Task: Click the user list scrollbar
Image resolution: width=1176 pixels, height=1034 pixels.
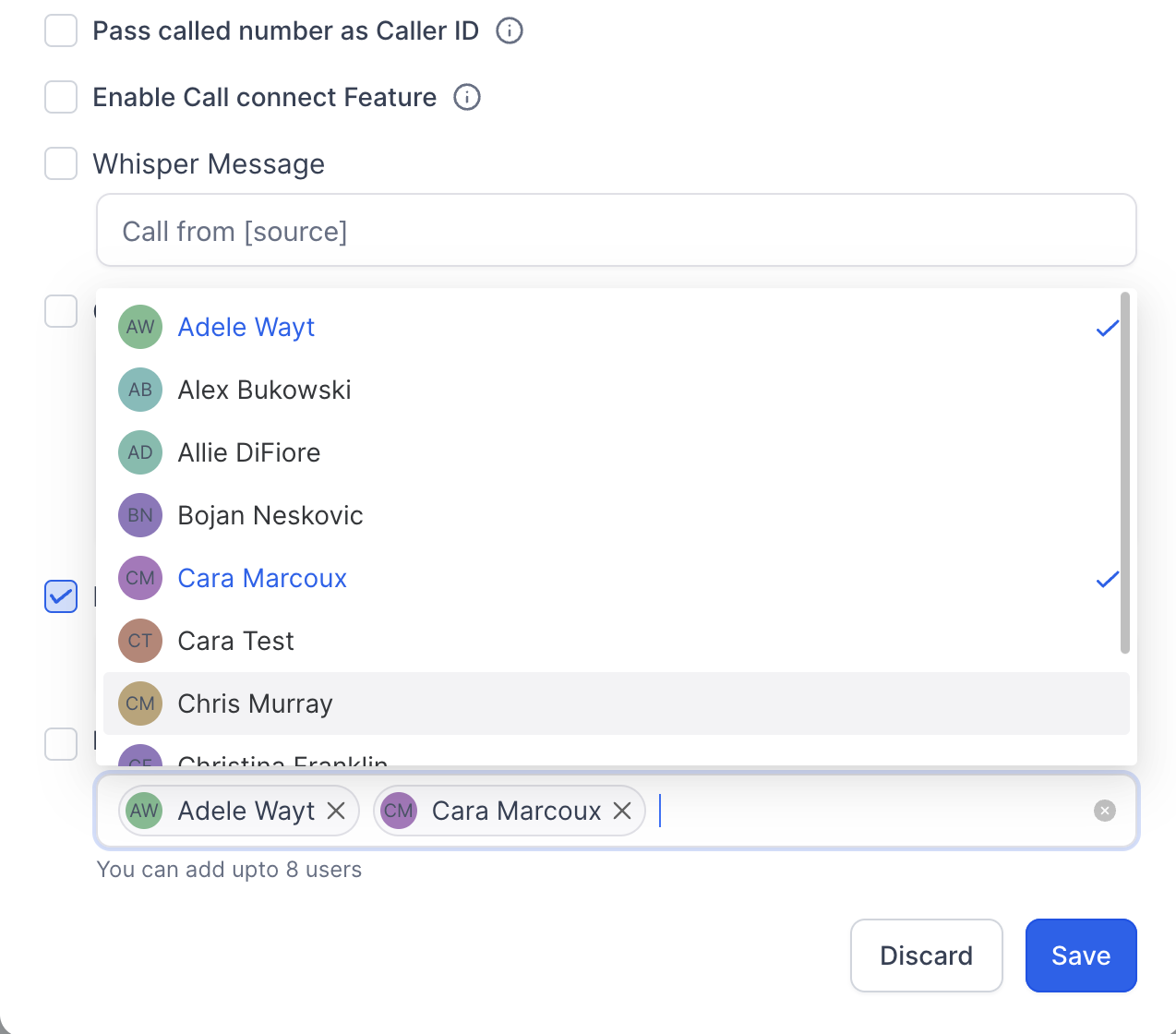Action: tap(1124, 473)
